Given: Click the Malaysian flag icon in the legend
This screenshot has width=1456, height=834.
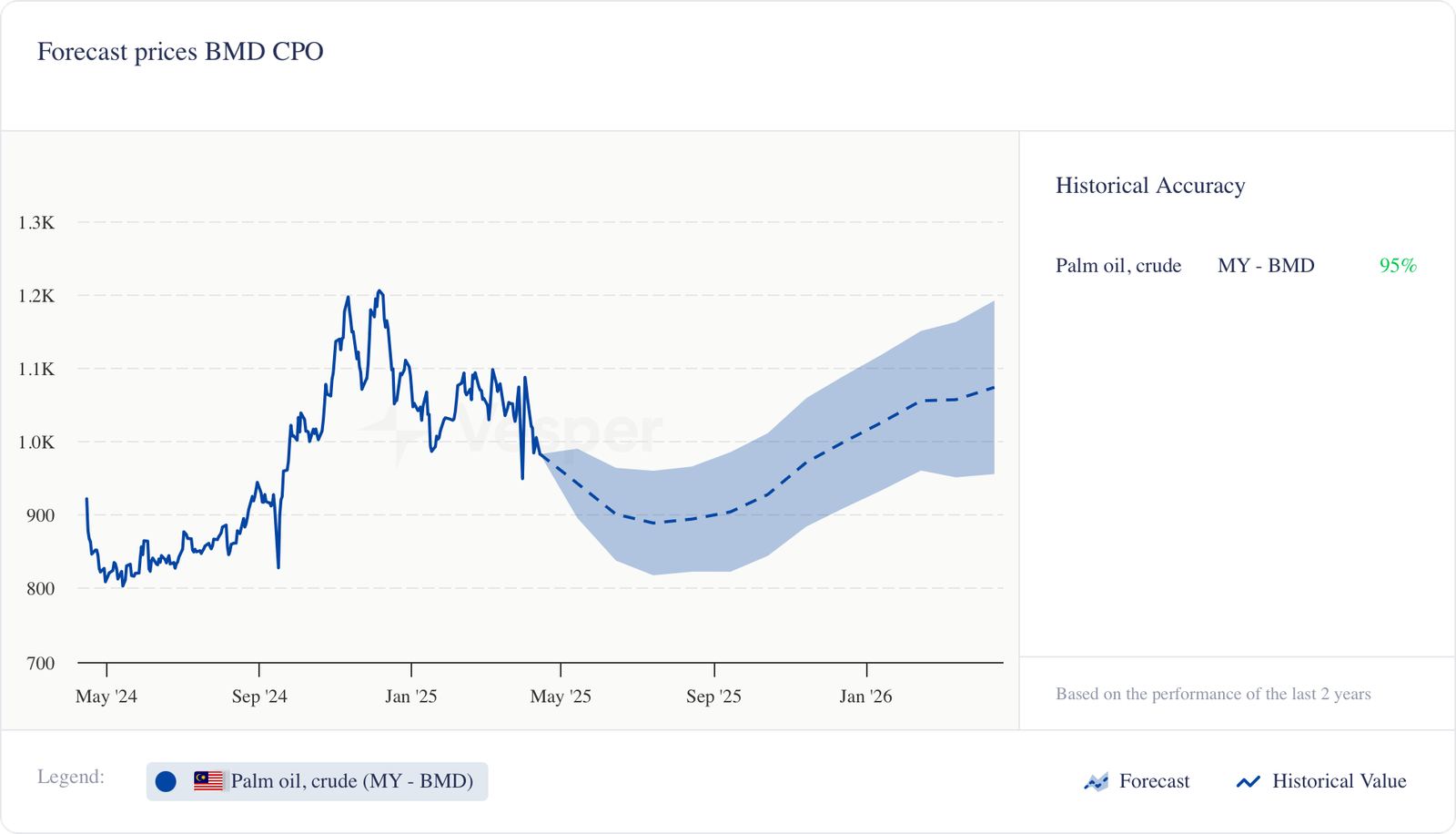Looking at the screenshot, I should [x=208, y=781].
